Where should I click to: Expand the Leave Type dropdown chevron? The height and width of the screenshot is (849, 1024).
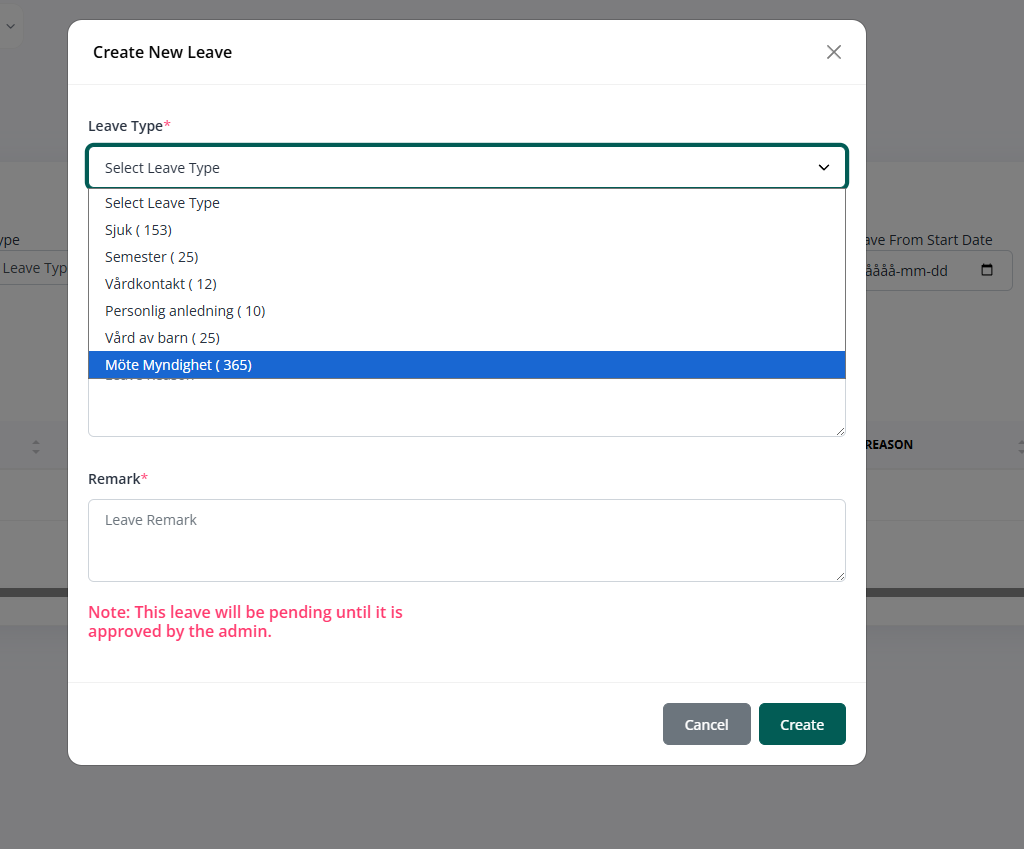pos(824,168)
